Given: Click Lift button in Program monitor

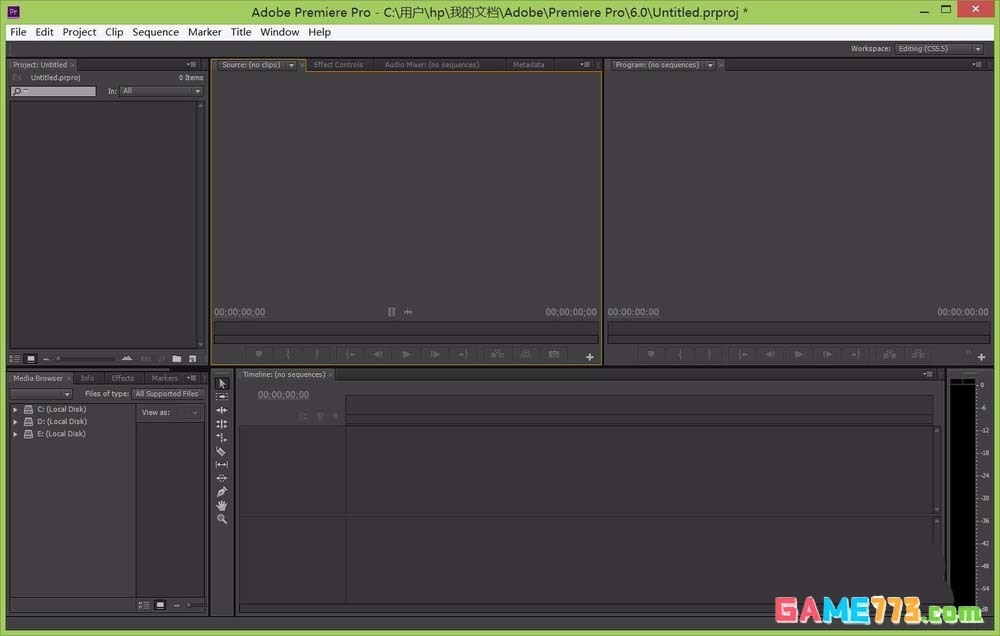Looking at the screenshot, I should point(890,354).
